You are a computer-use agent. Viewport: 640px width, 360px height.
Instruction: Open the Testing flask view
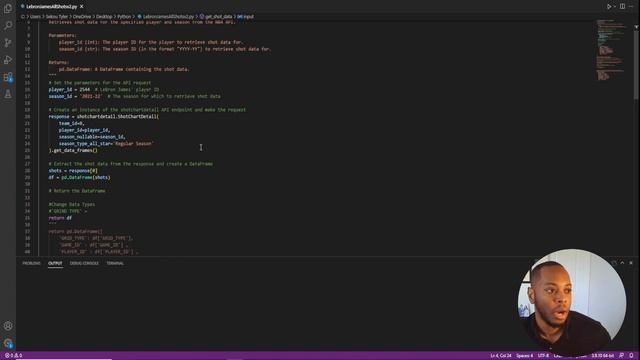pyautogui.click(x=8, y=94)
